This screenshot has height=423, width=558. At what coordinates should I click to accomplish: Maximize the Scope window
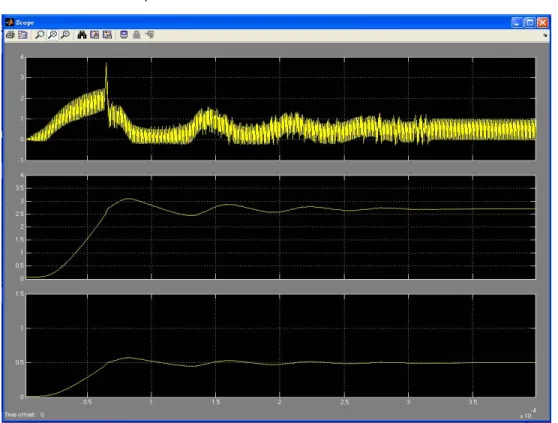pos(530,23)
